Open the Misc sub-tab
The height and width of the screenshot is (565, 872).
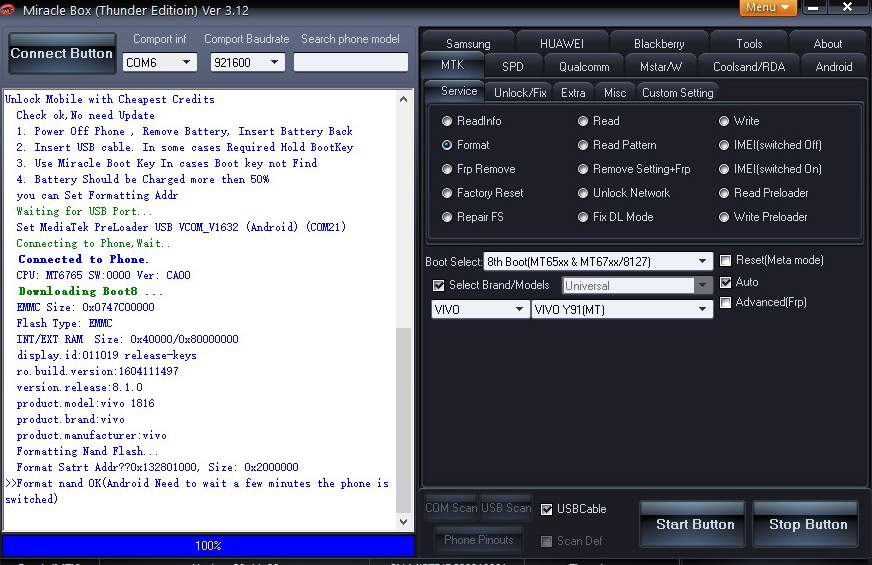615,92
